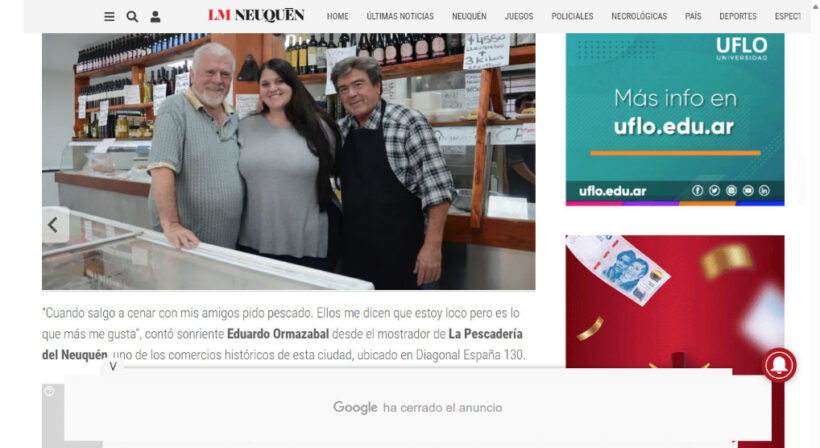This screenshot has width=820, height=448.
Task: Click the UFLO ad YouTube icon
Action: 748,191
